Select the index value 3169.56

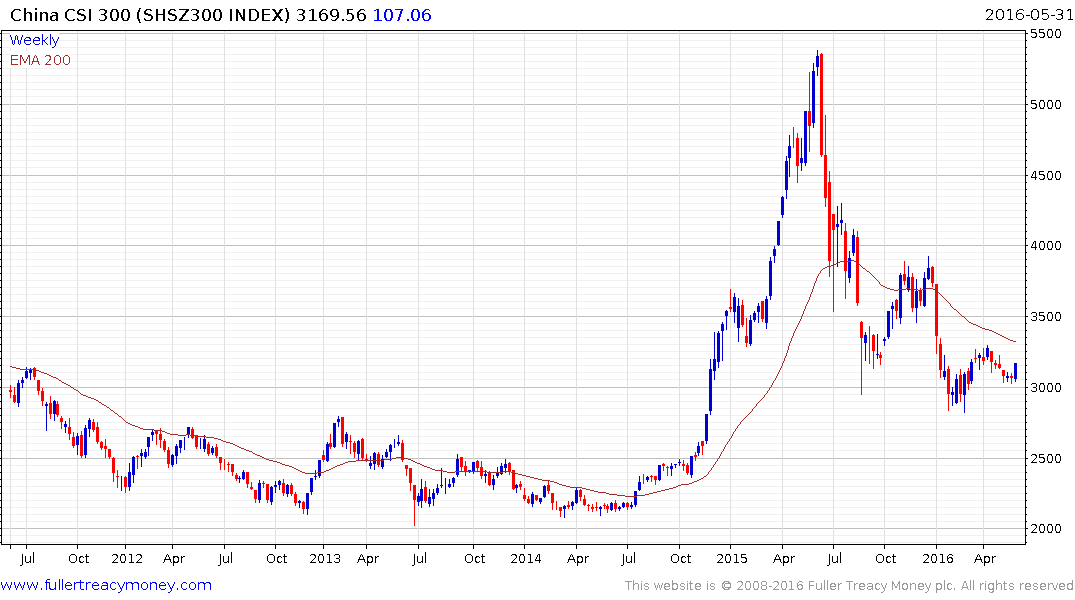point(331,15)
